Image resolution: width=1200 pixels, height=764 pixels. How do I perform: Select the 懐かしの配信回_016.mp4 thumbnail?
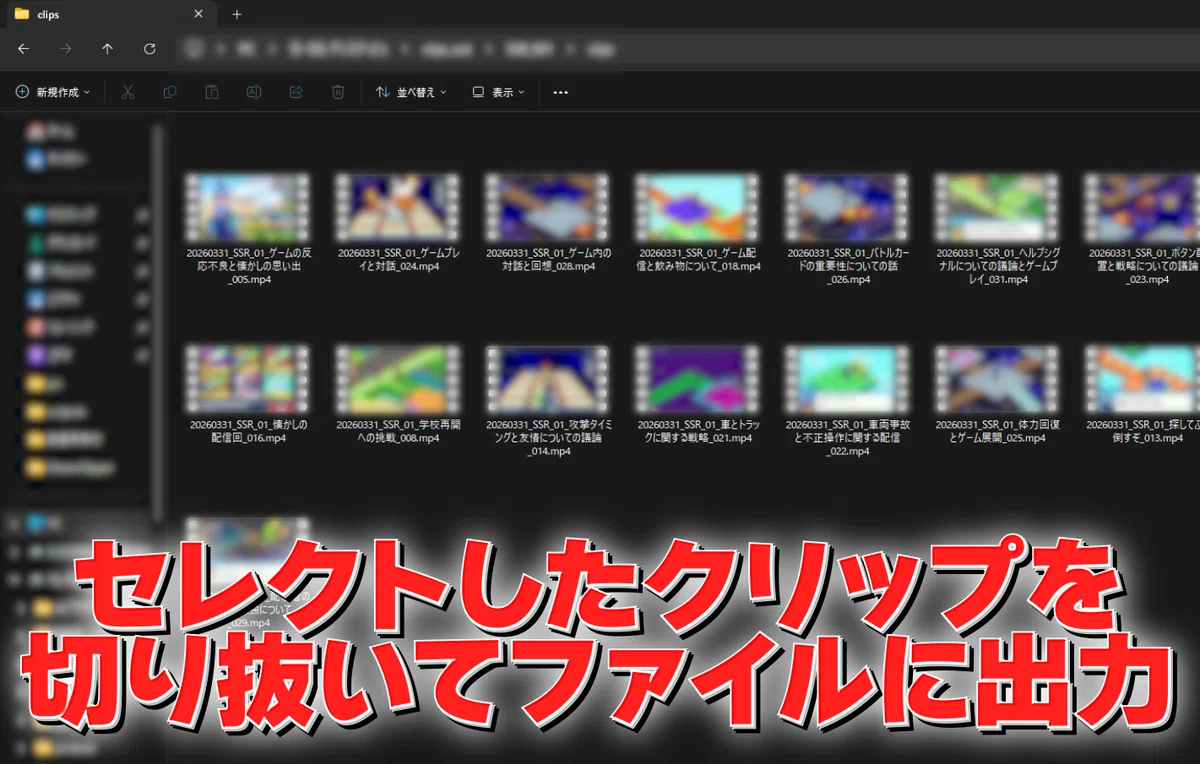coord(248,380)
